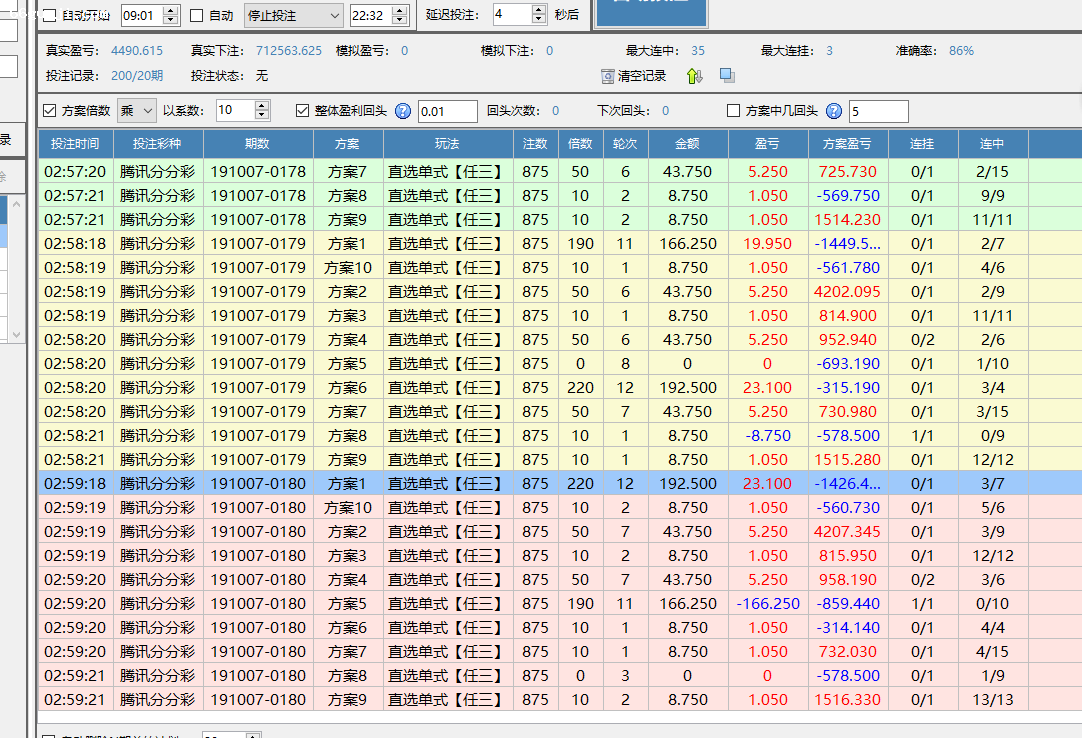Click the 真实下注 value 712563.625
This screenshot has height=738, width=1082.
click(x=288, y=50)
